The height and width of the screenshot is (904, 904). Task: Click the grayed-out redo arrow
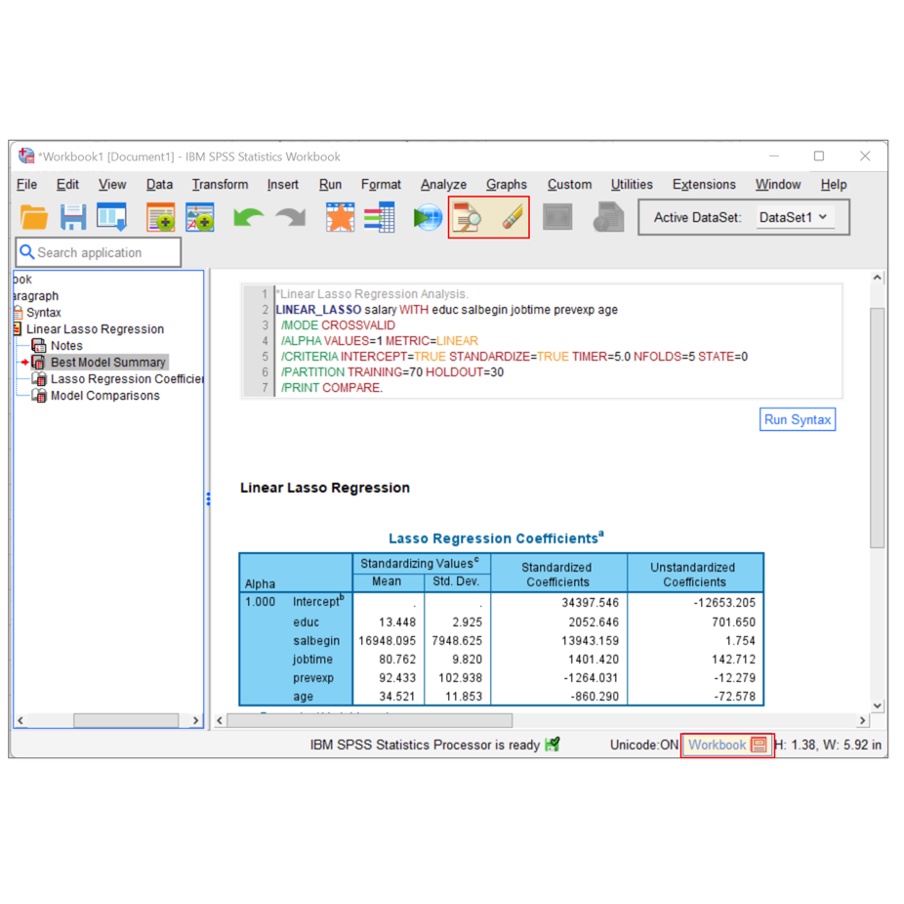pyautogui.click(x=291, y=217)
